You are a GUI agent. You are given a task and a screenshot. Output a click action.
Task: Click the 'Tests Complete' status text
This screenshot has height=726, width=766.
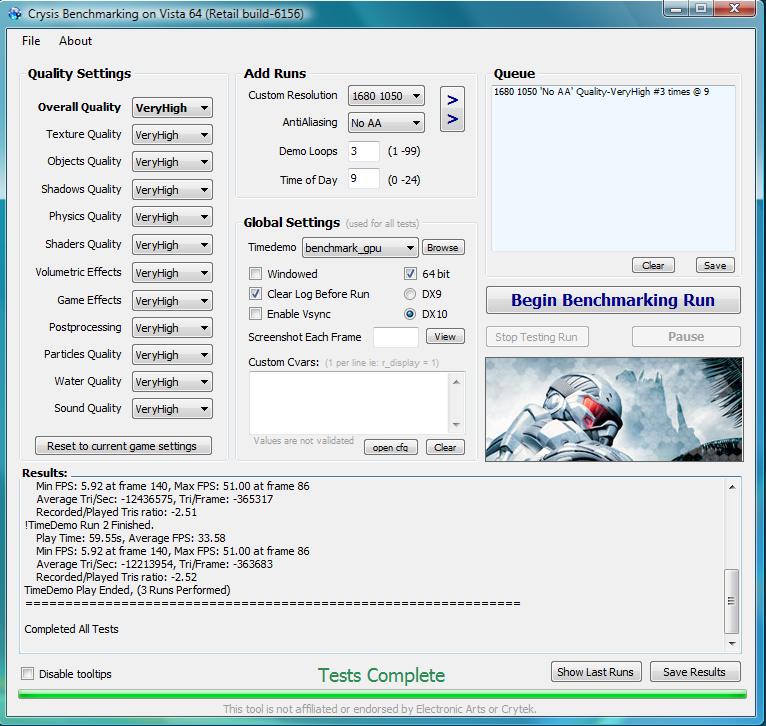pyautogui.click(x=382, y=675)
